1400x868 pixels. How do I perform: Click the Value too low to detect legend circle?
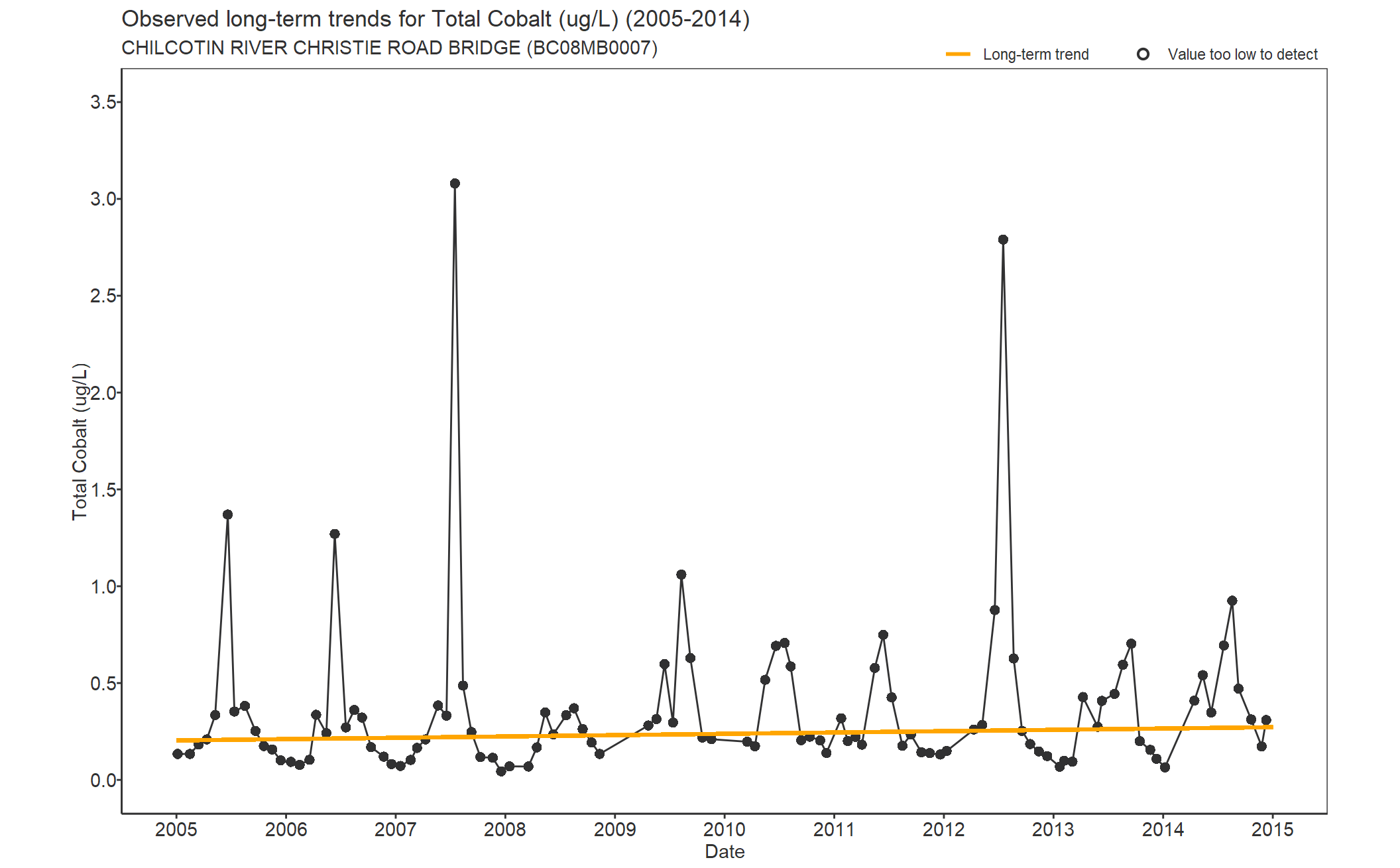1143,54
